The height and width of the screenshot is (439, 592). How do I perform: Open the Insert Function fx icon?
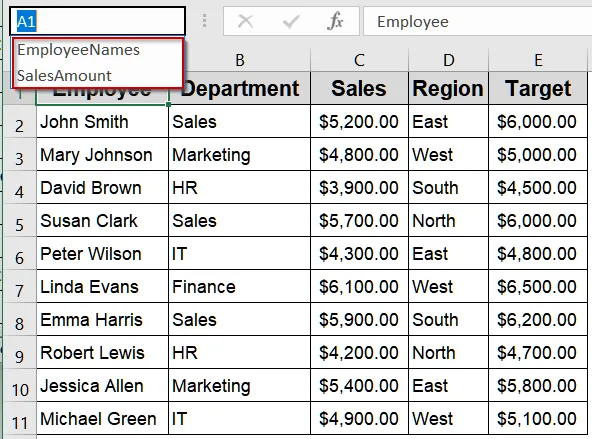pos(335,21)
